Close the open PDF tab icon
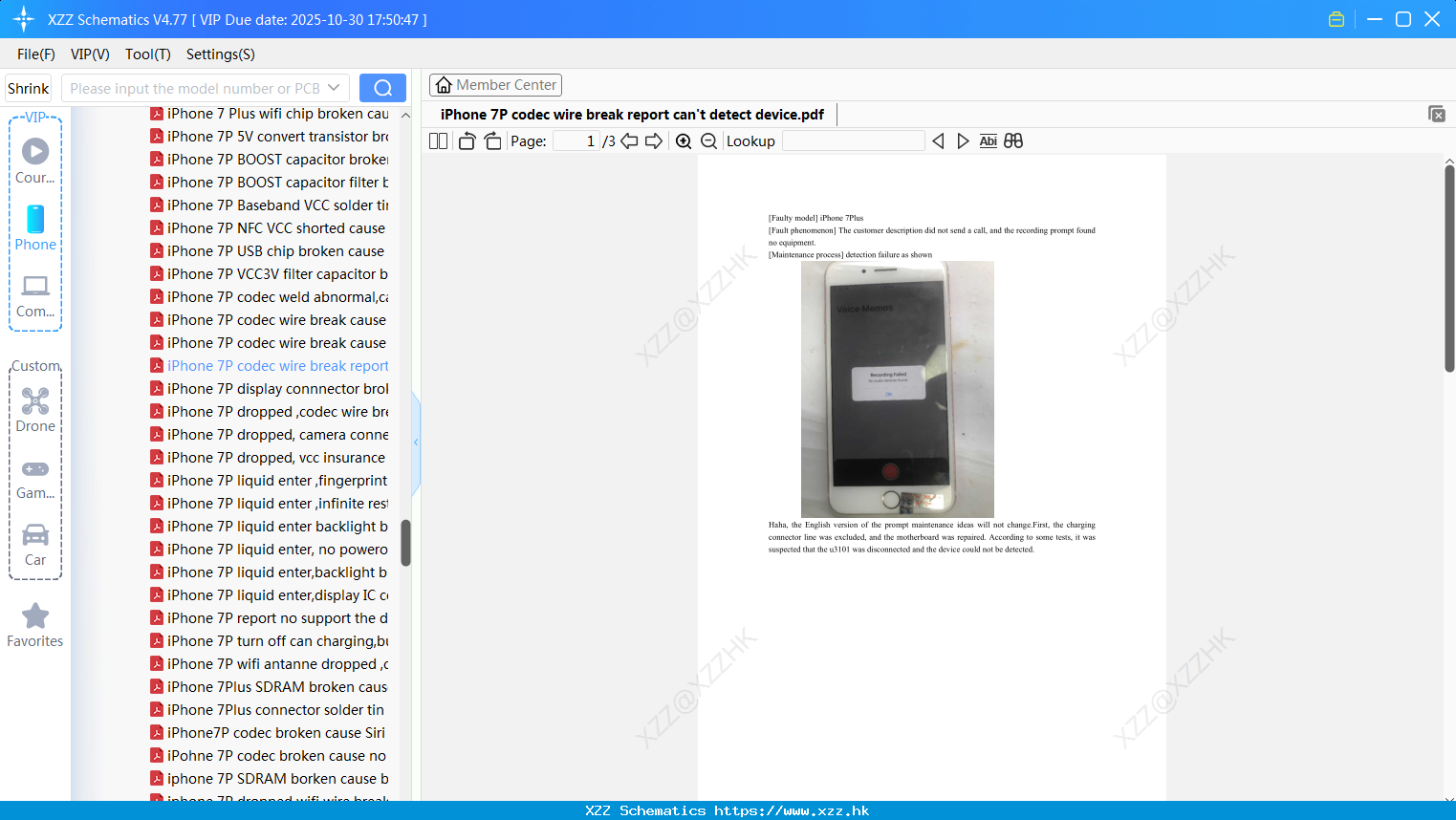1456x820 pixels. coord(1436,114)
